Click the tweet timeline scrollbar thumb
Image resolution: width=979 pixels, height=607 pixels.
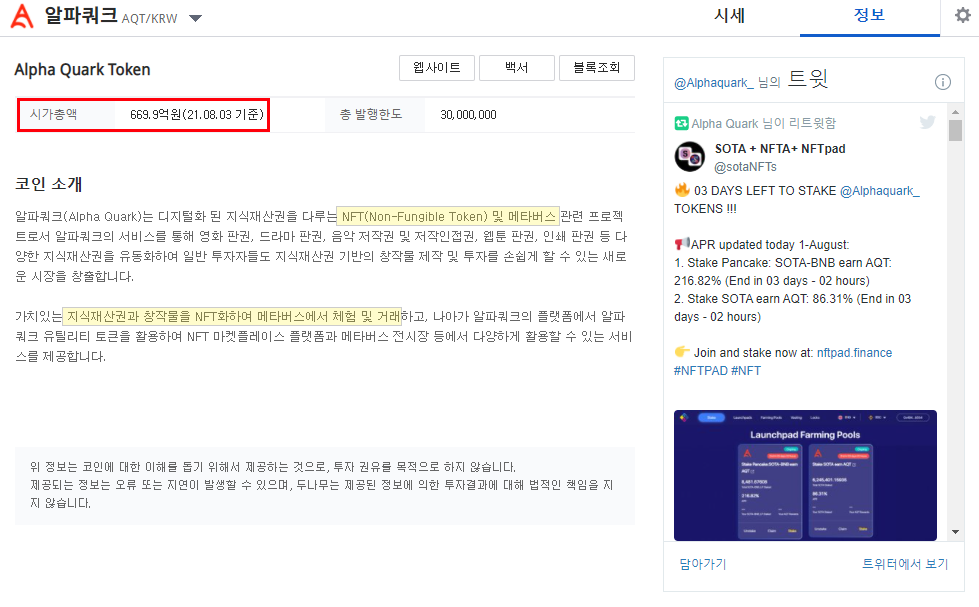(x=955, y=130)
